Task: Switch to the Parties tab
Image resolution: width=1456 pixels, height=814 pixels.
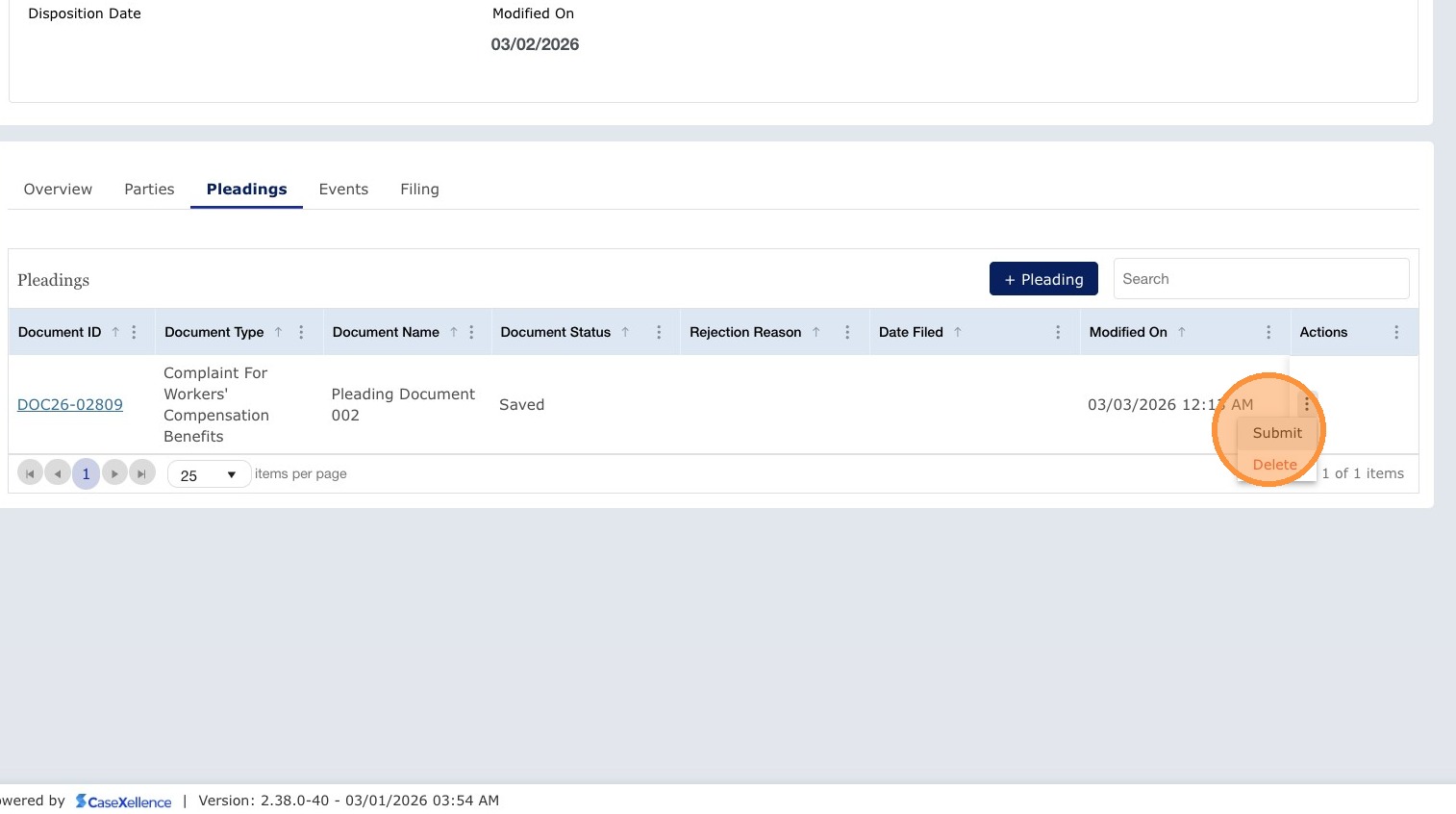Action: [x=149, y=190]
